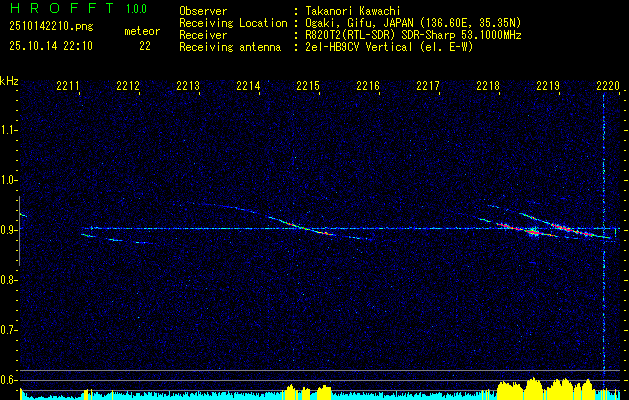Click the 2213 time marker
The image size is (629, 400).
[x=188, y=85]
